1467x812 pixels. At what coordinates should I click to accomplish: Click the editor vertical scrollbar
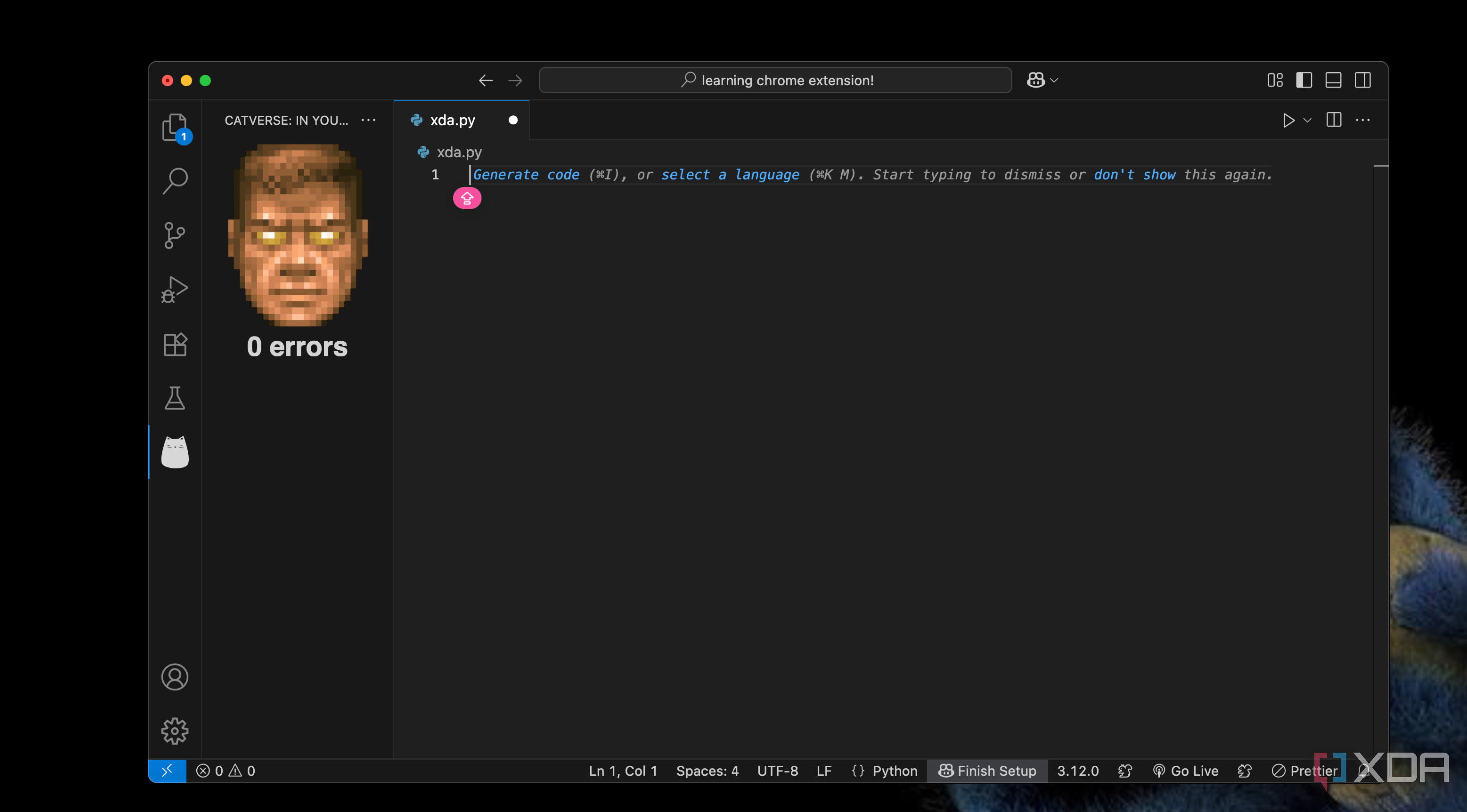pos(1381,449)
